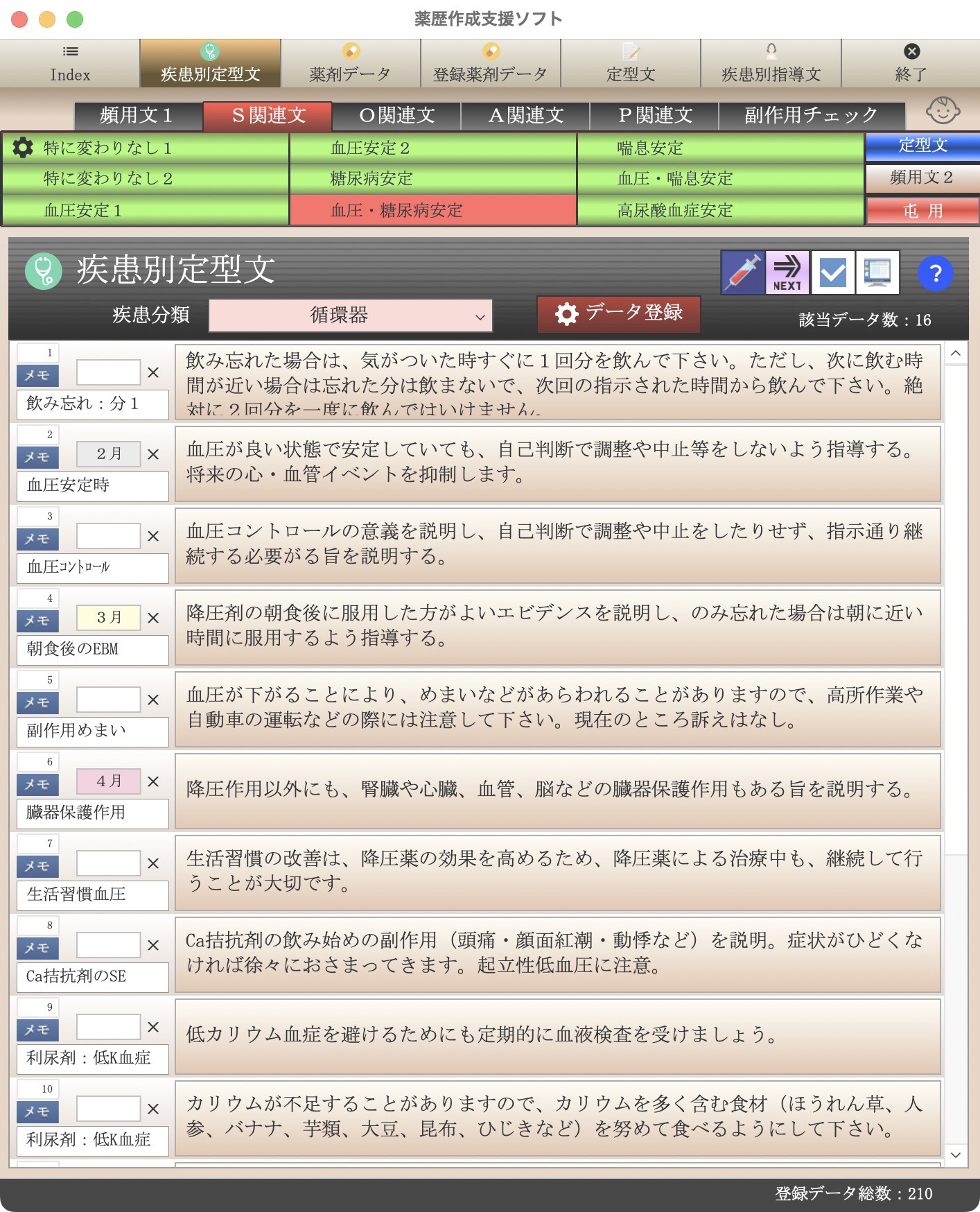Choose the 糖尿病安定 template

[433, 179]
